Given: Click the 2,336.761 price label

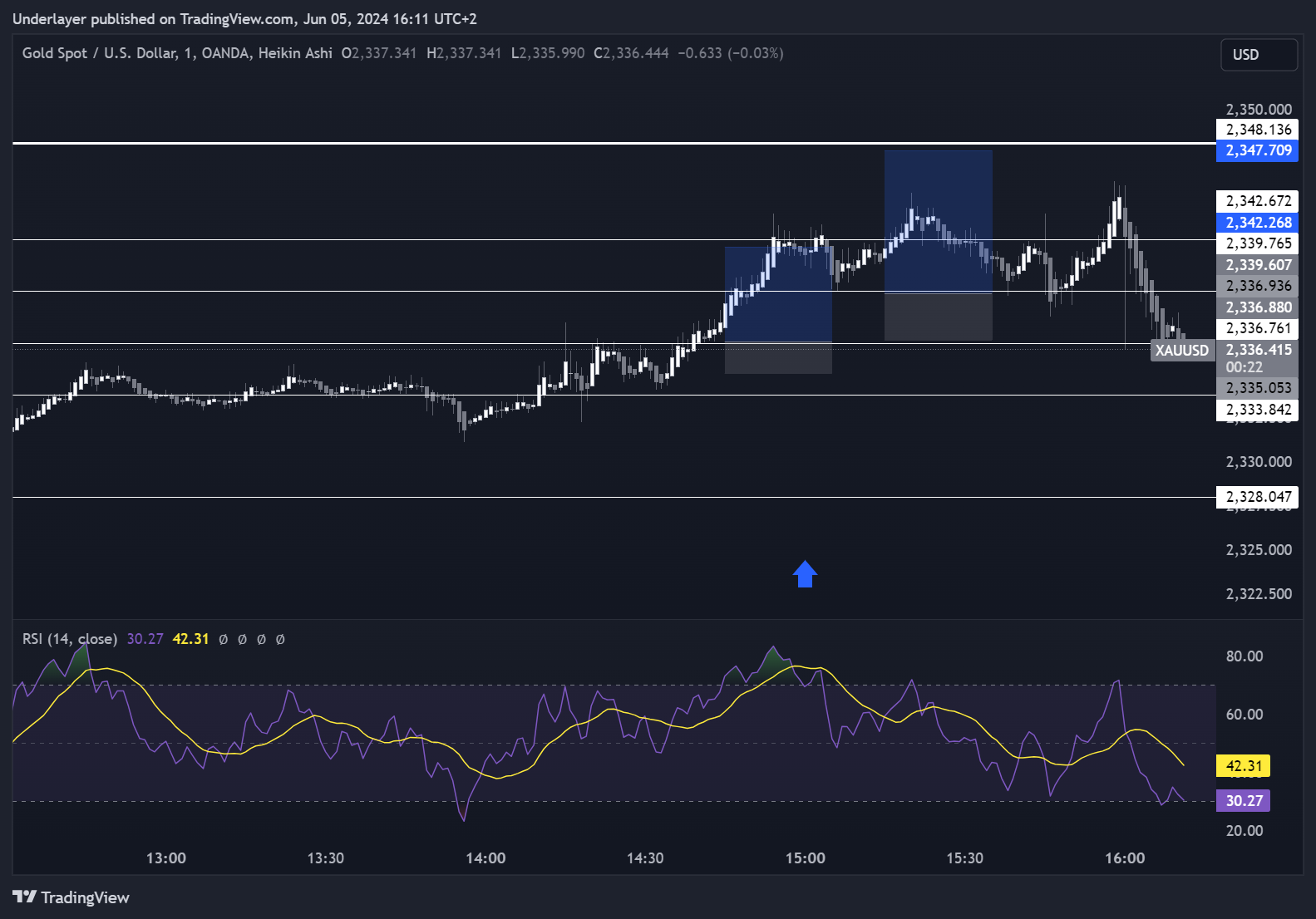Looking at the screenshot, I should (1257, 328).
